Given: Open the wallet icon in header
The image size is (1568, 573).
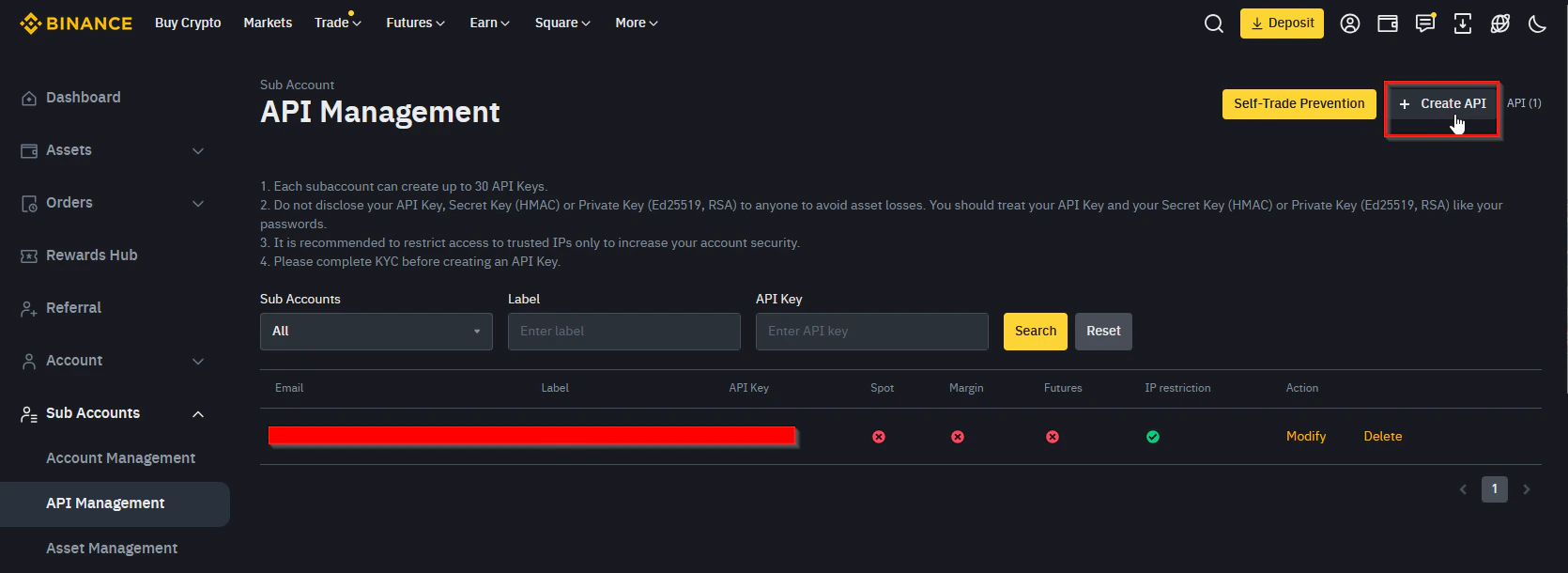Looking at the screenshot, I should (1388, 23).
